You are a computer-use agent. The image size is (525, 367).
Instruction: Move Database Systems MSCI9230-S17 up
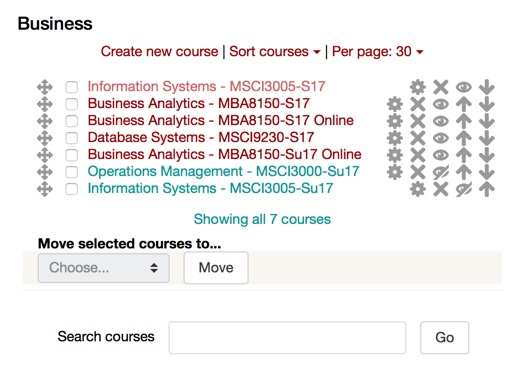(464, 138)
